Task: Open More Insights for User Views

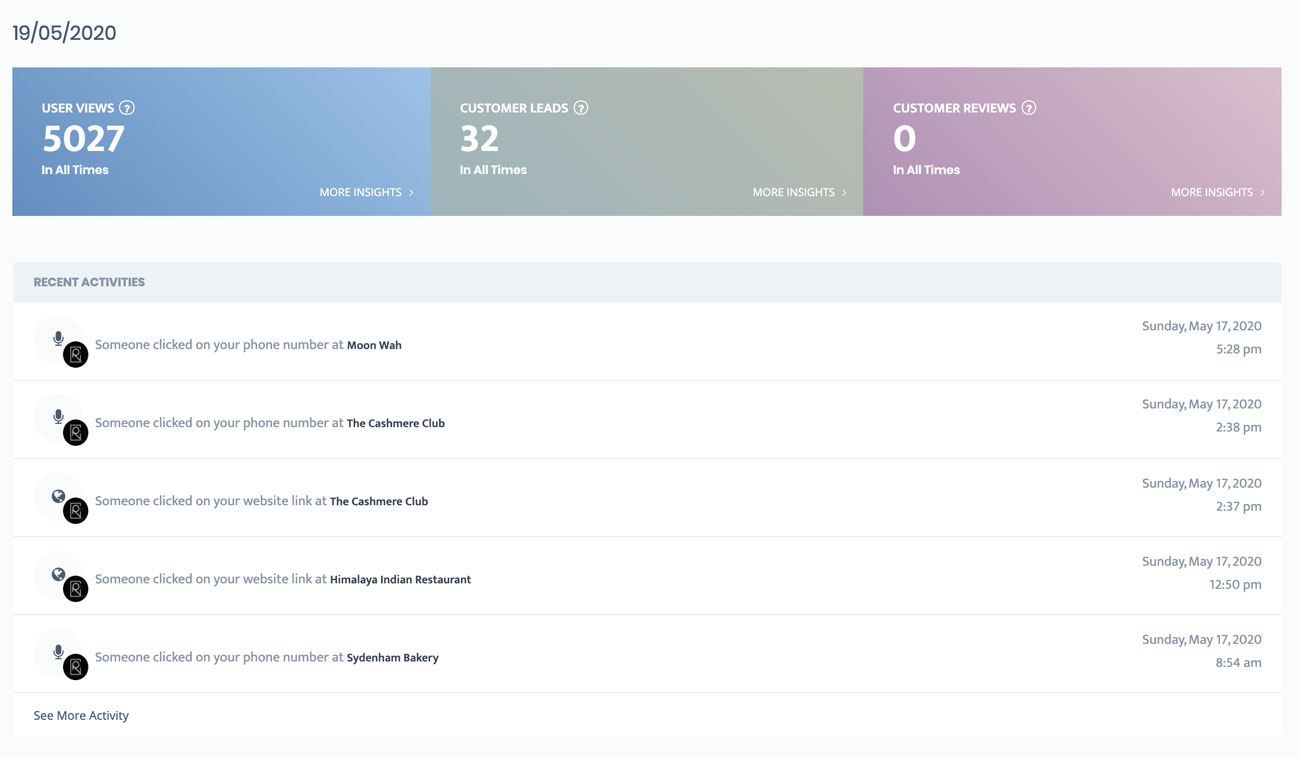Action: (366, 192)
